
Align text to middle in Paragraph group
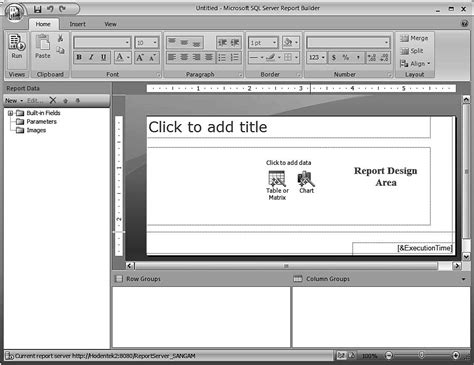click(184, 42)
